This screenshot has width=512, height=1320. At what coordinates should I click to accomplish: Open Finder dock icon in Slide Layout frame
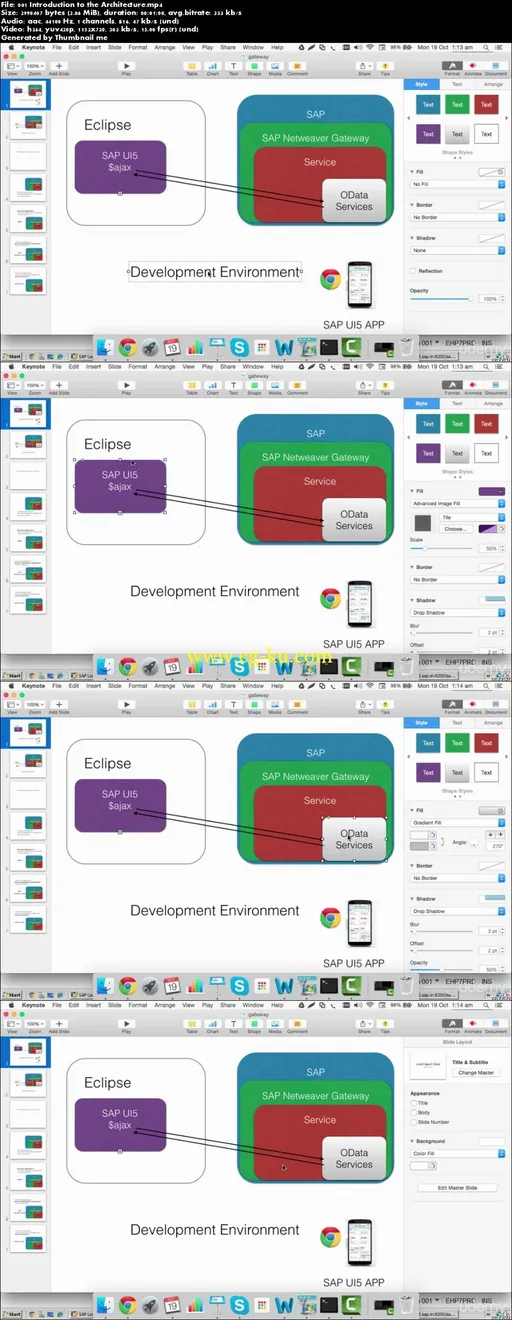pyautogui.click(x=106, y=1305)
